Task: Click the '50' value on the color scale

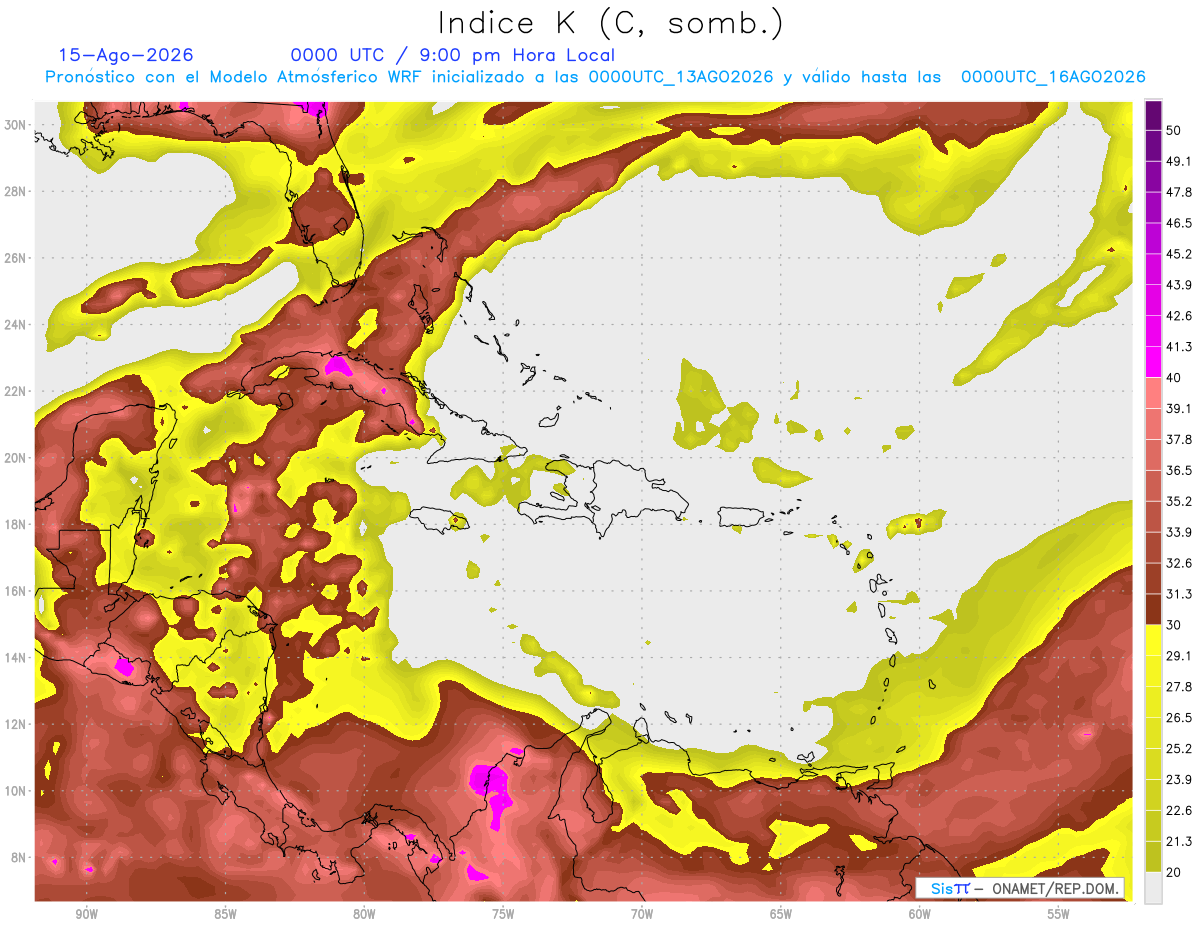Action: pos(1175,131)
